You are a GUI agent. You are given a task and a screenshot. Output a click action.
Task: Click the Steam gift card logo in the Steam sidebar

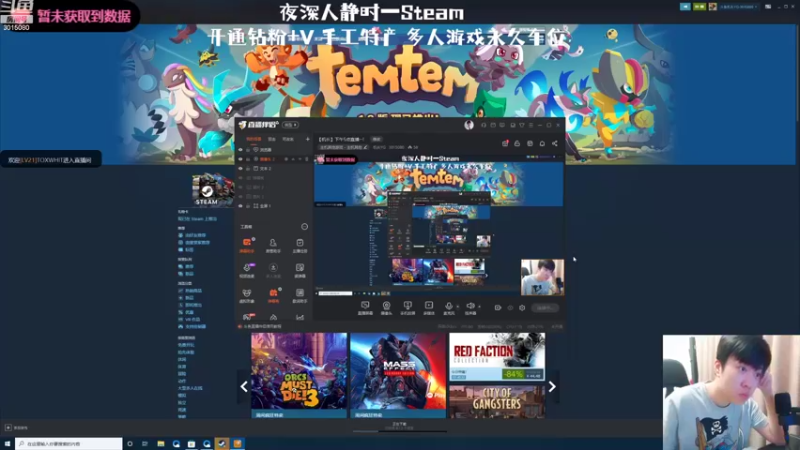pos(213,189)
